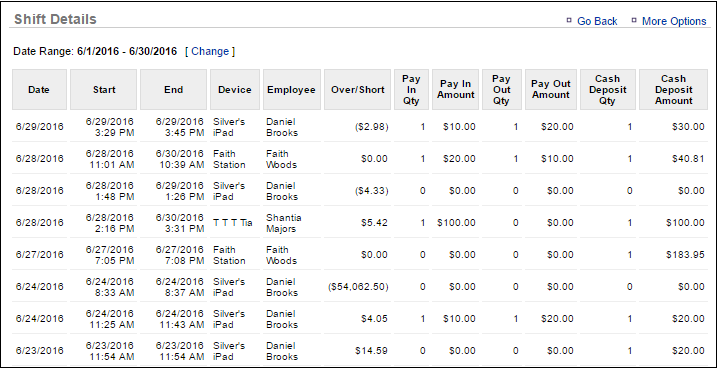This screenshot has height=368, width=717.
Task: Click the bullet icon beside Go Back
Action: click(569, 20)
